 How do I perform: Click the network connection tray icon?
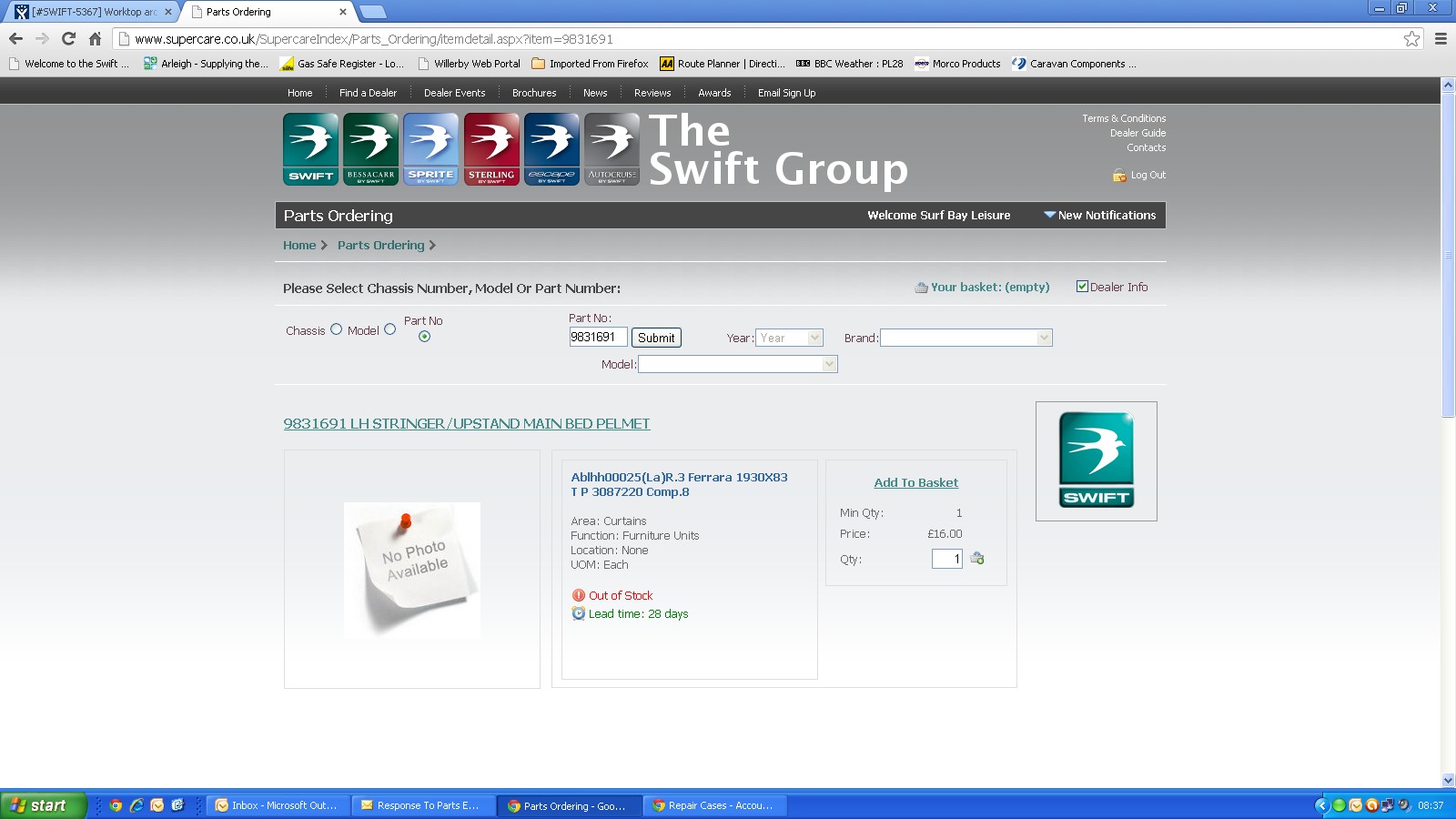tap(1388, 805)
